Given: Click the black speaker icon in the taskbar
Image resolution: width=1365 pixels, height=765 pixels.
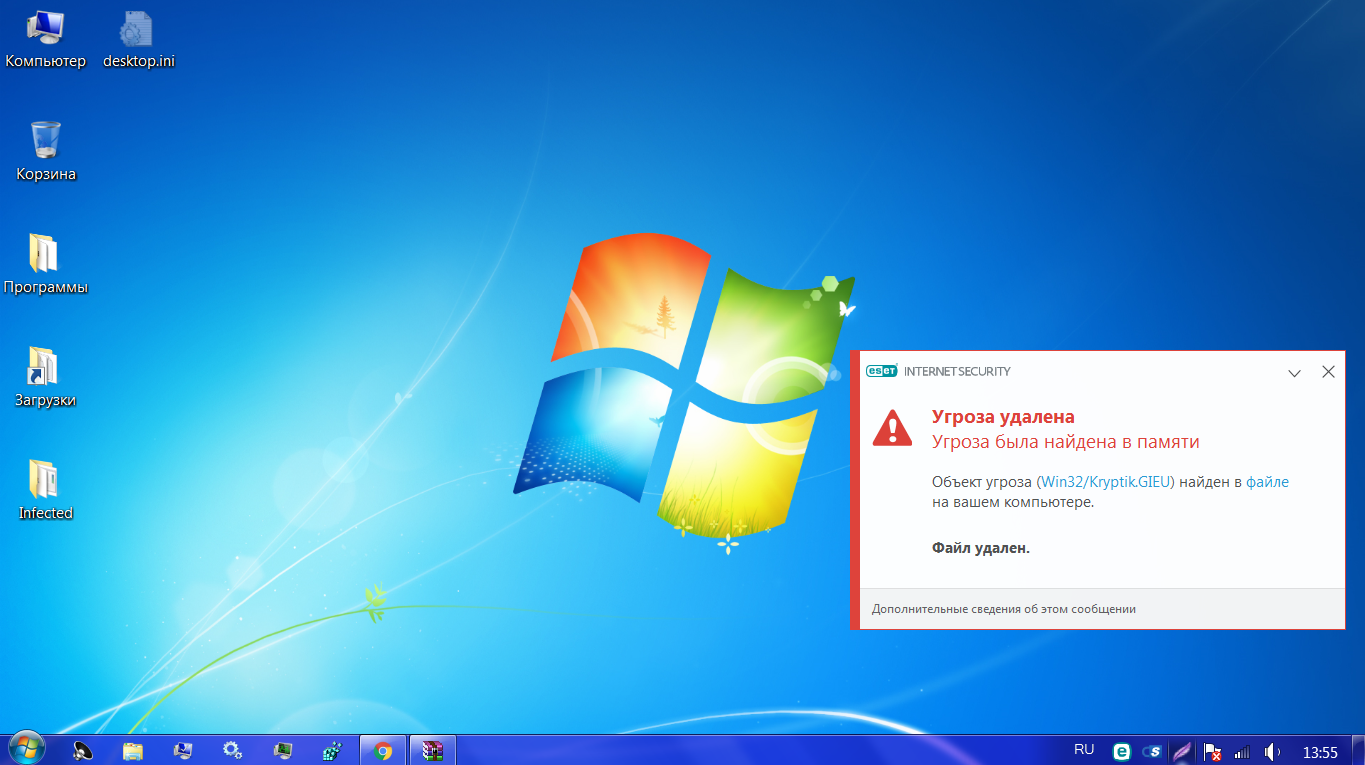Looking at the screenshot, I should point(84,751).
